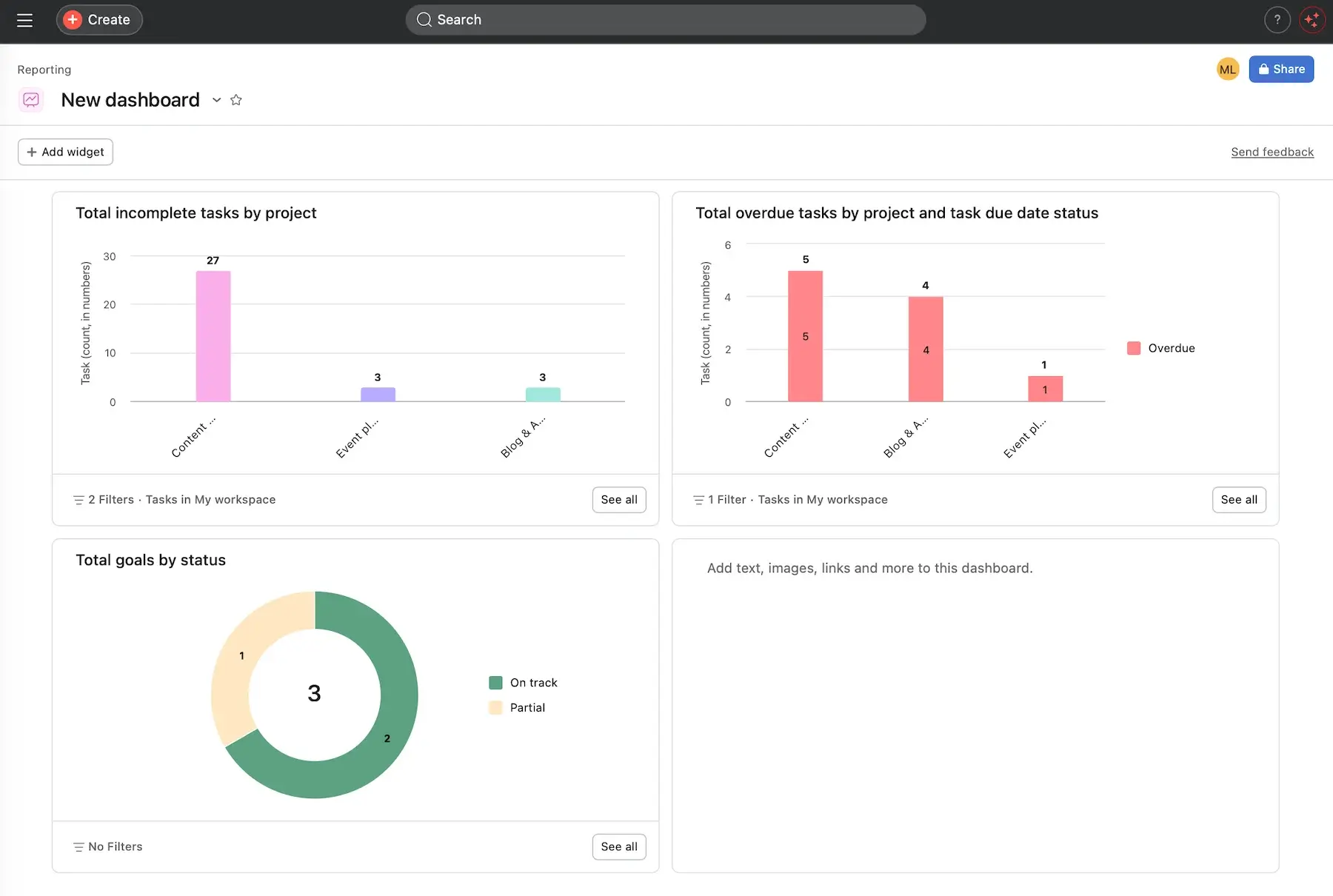Open the hamburger sidebar menu

click(24, 20)
